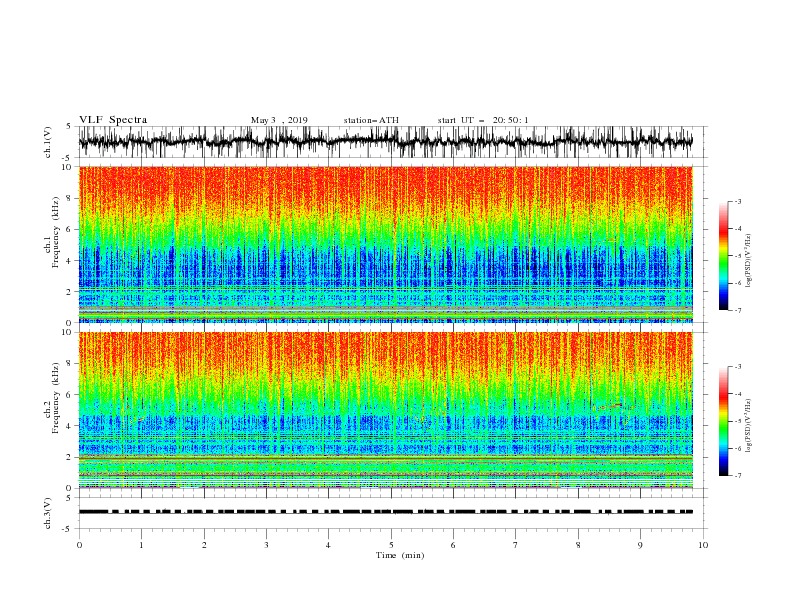Click the "-3" tick on ch.1 color bar

(737, 201)
